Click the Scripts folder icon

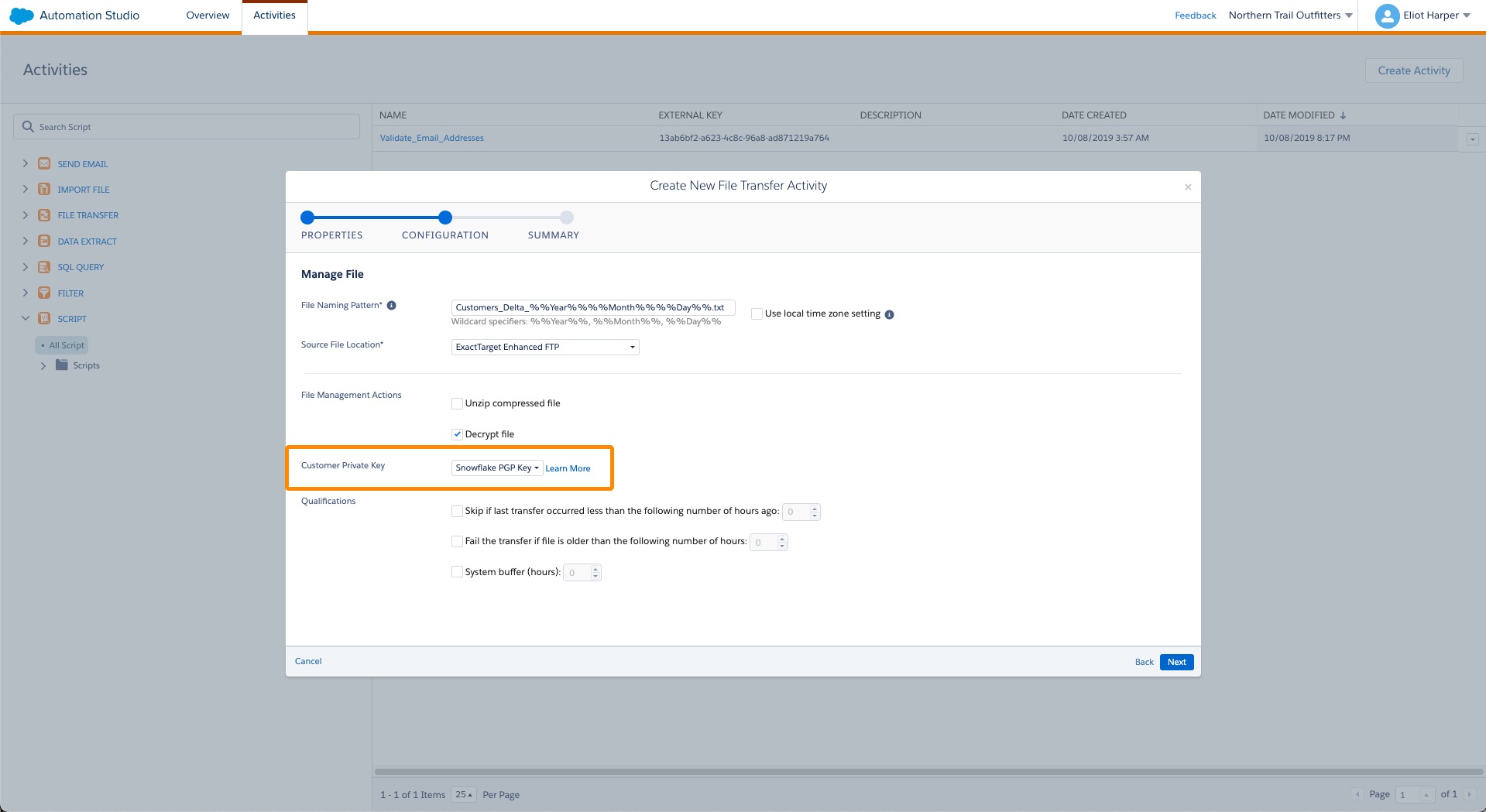tap(62, 365)
